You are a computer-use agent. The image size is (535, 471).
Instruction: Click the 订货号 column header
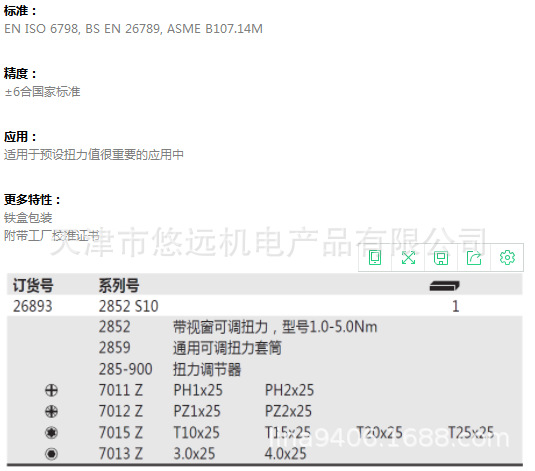tap(33, 285)
